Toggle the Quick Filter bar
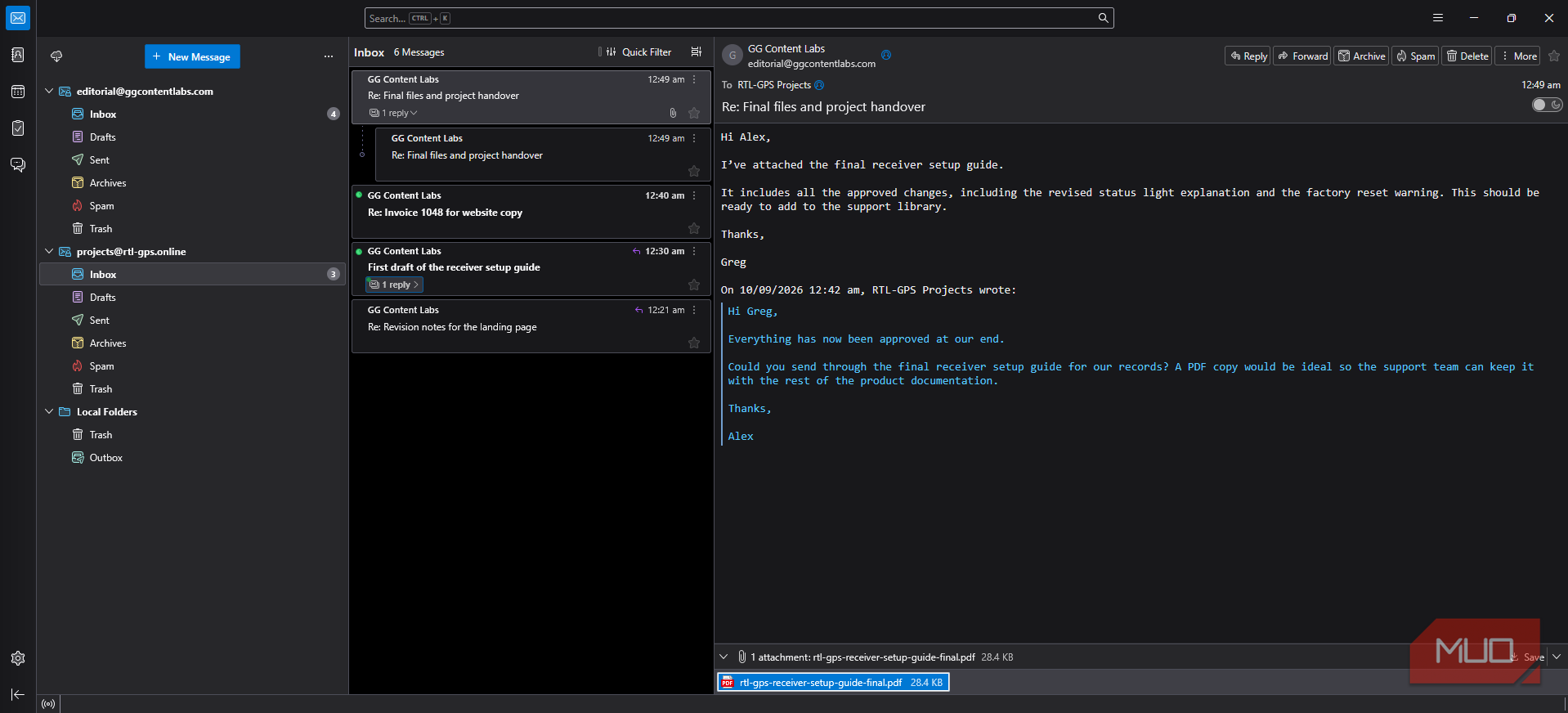This screenshot has height=713, width=1568. click(x=638, y=52)
